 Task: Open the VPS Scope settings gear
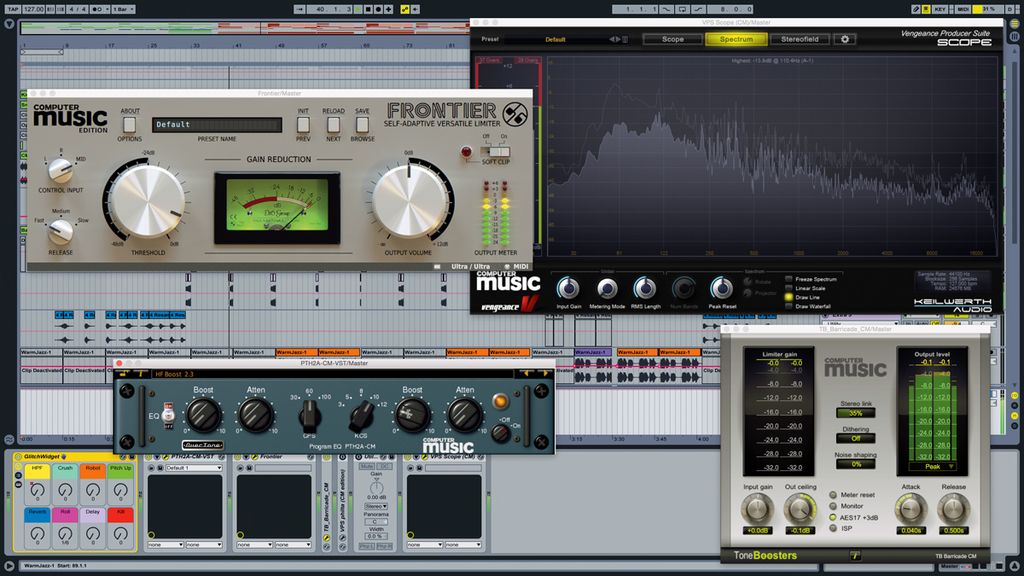pyautogui.click(x=844, y=38)
